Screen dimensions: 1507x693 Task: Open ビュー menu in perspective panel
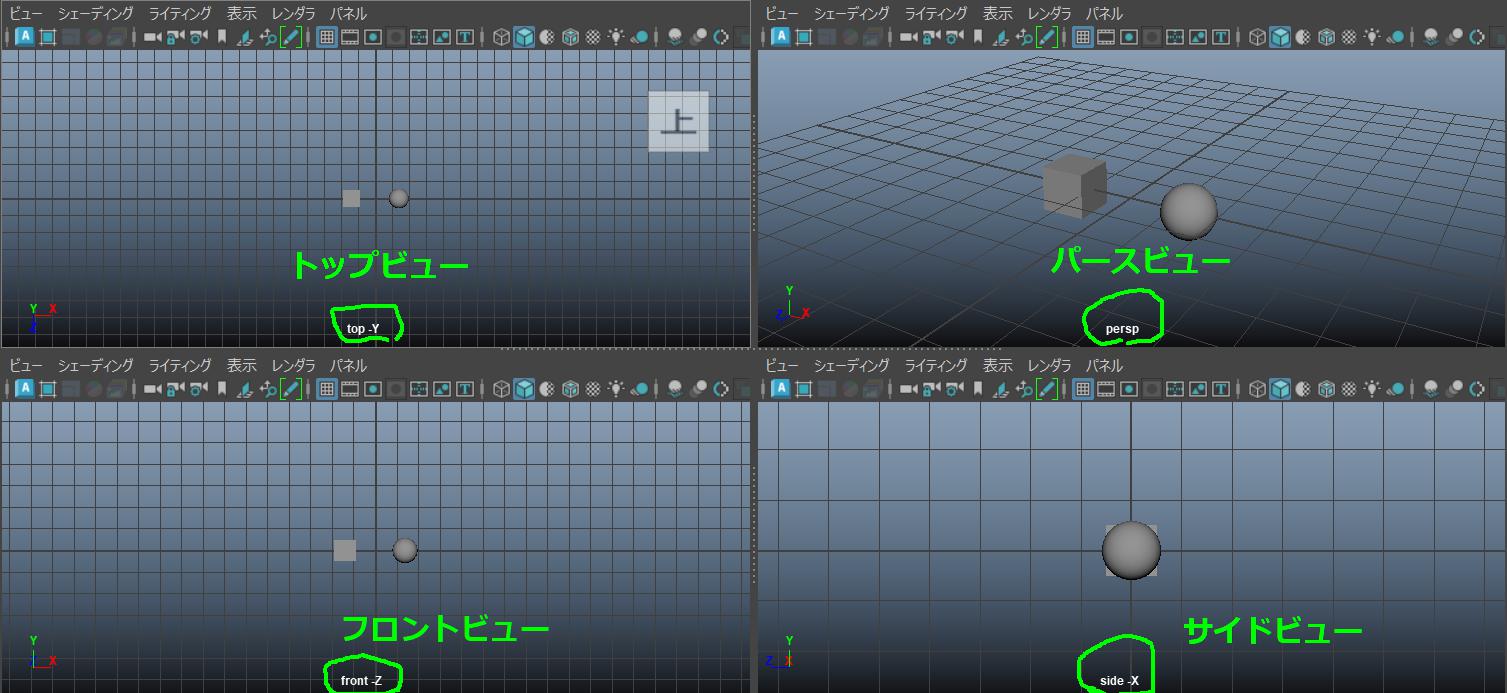[x=782, y=13]
